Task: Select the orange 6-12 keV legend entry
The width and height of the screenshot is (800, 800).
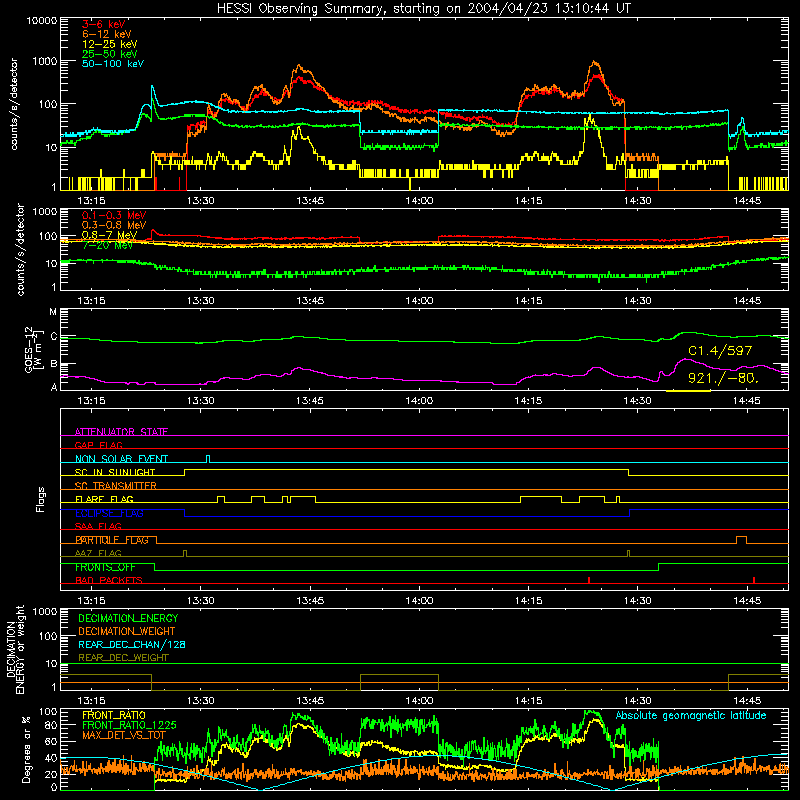Action: click(x=107, y=34)
